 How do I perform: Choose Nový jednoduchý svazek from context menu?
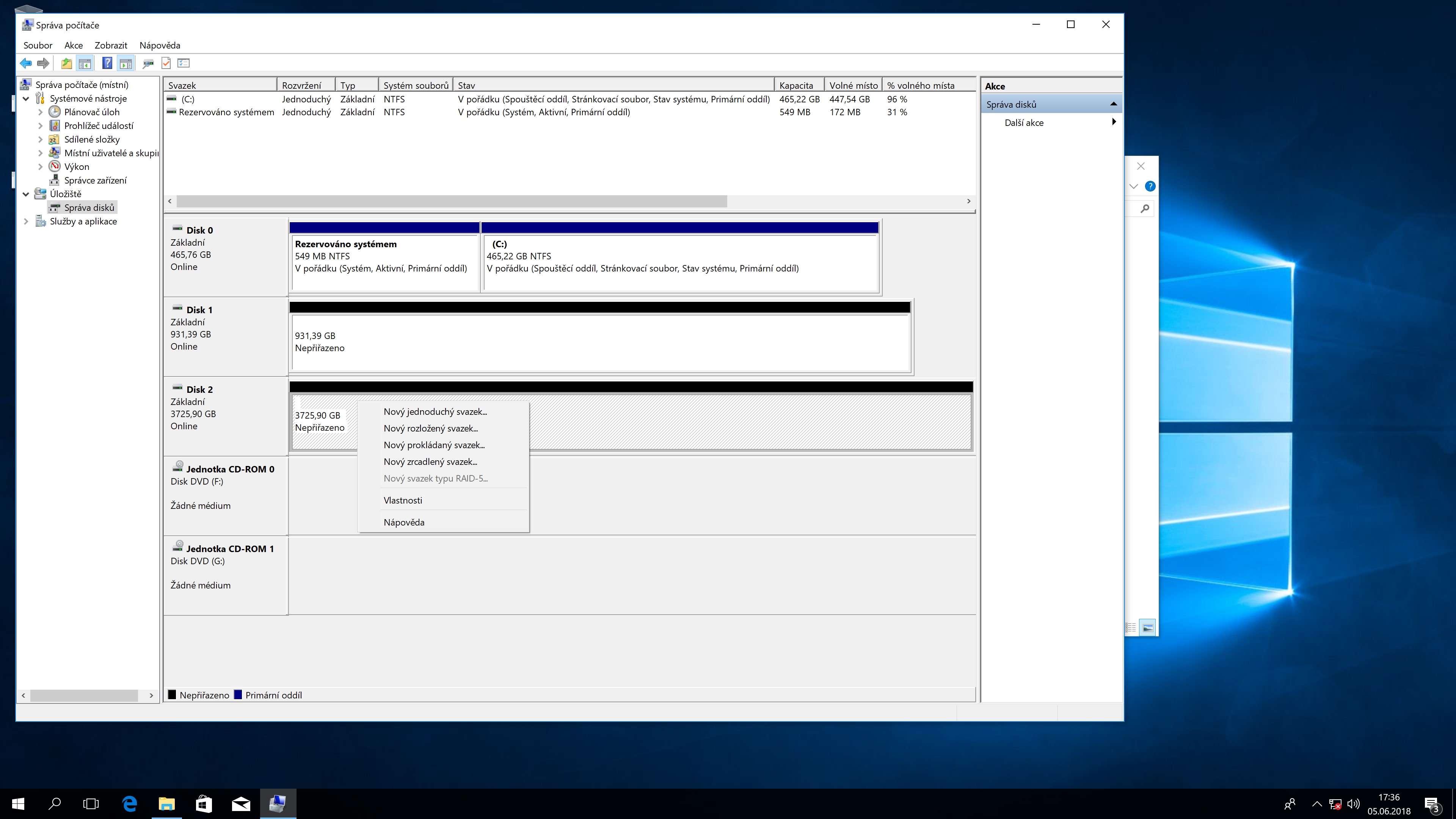point(435,412)
